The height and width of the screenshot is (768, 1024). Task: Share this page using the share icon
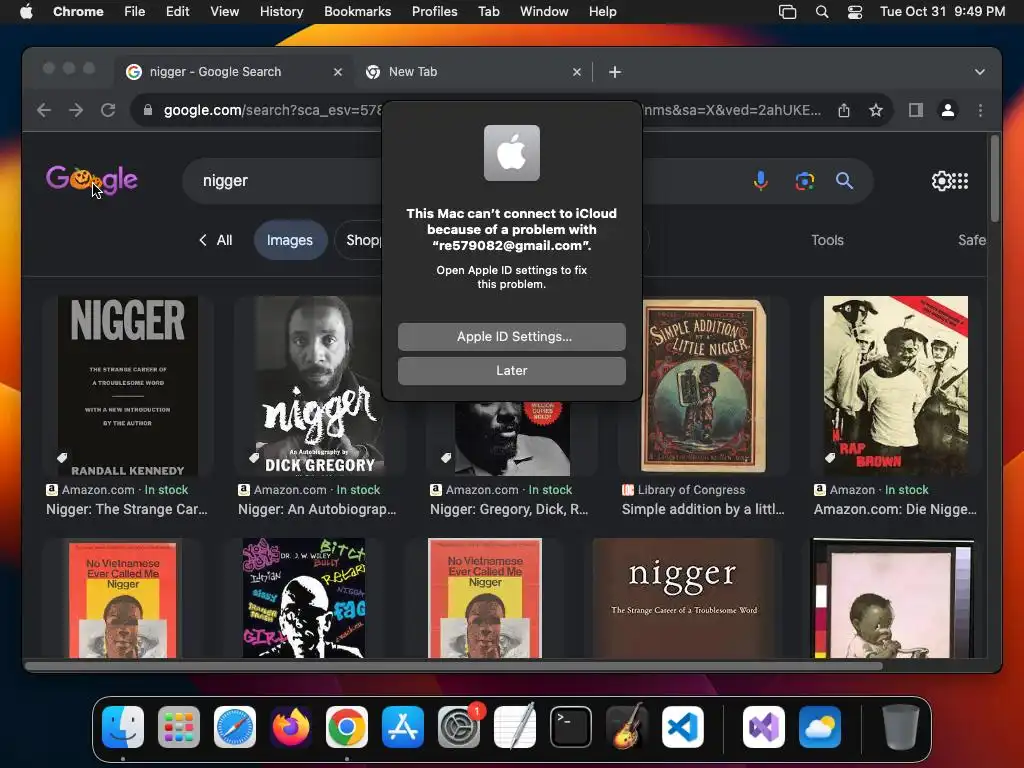click(844, 110)
